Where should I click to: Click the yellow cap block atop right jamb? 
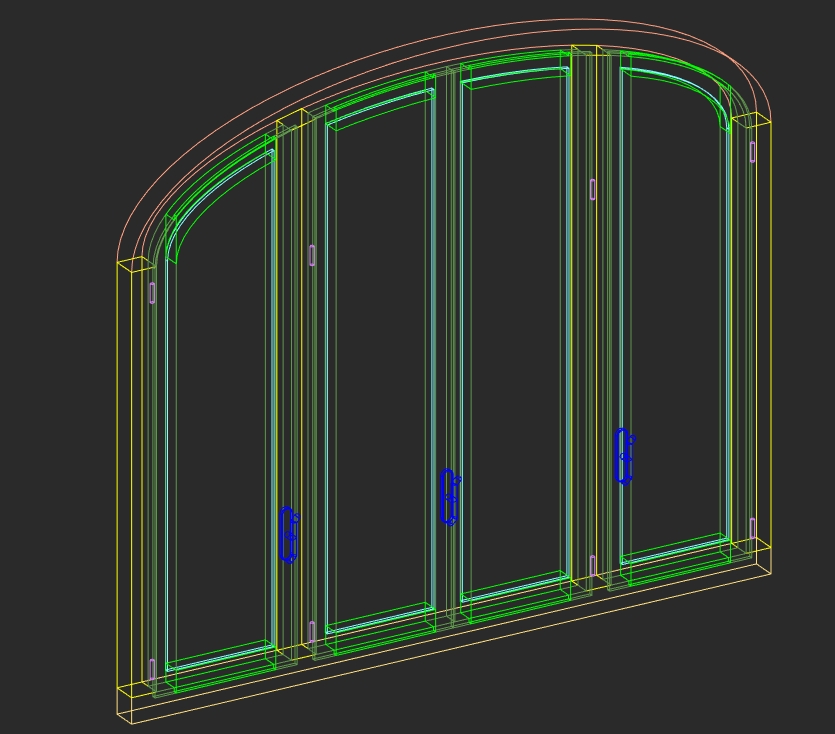[751, 120]
